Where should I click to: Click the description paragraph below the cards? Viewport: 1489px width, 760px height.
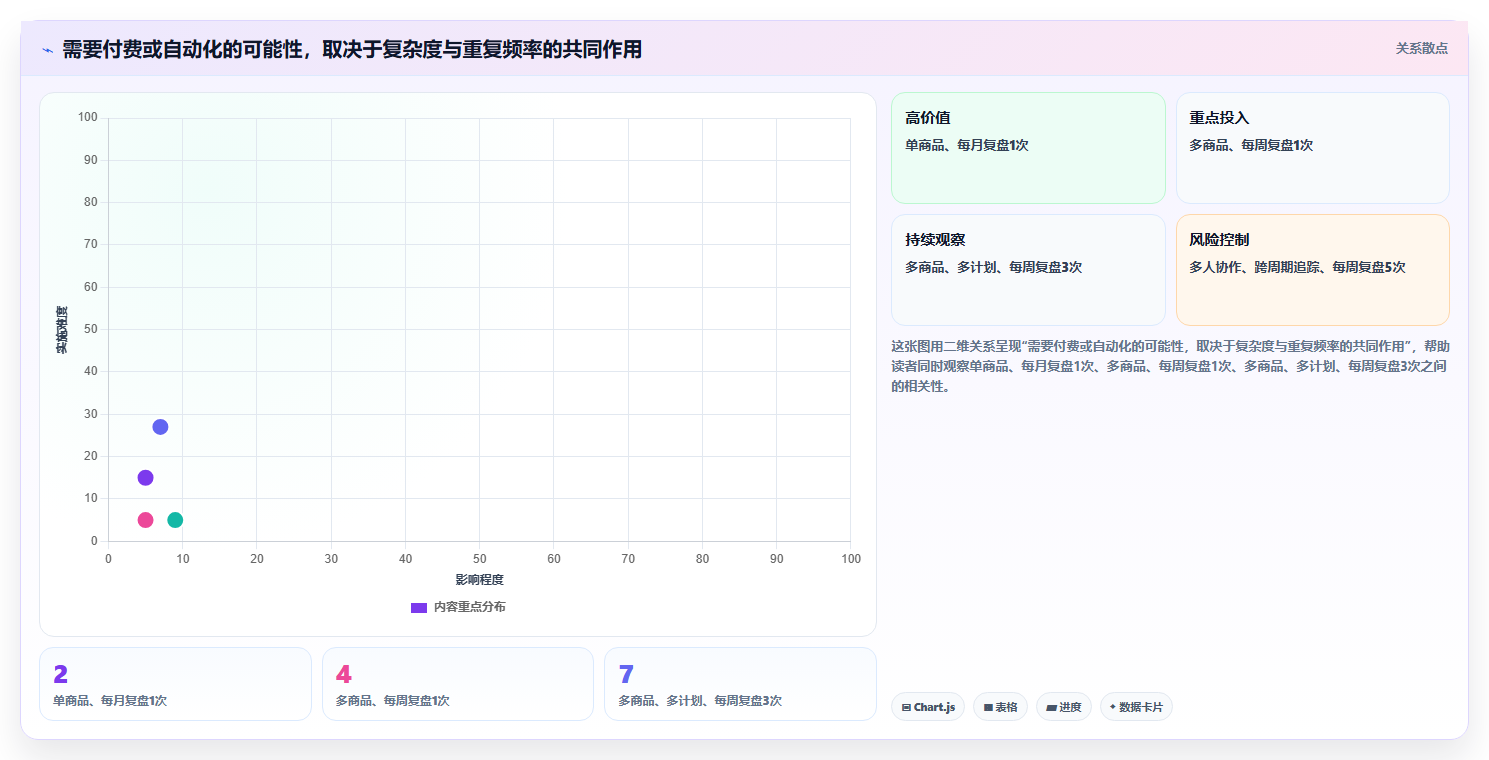[x=1170, y=366]
